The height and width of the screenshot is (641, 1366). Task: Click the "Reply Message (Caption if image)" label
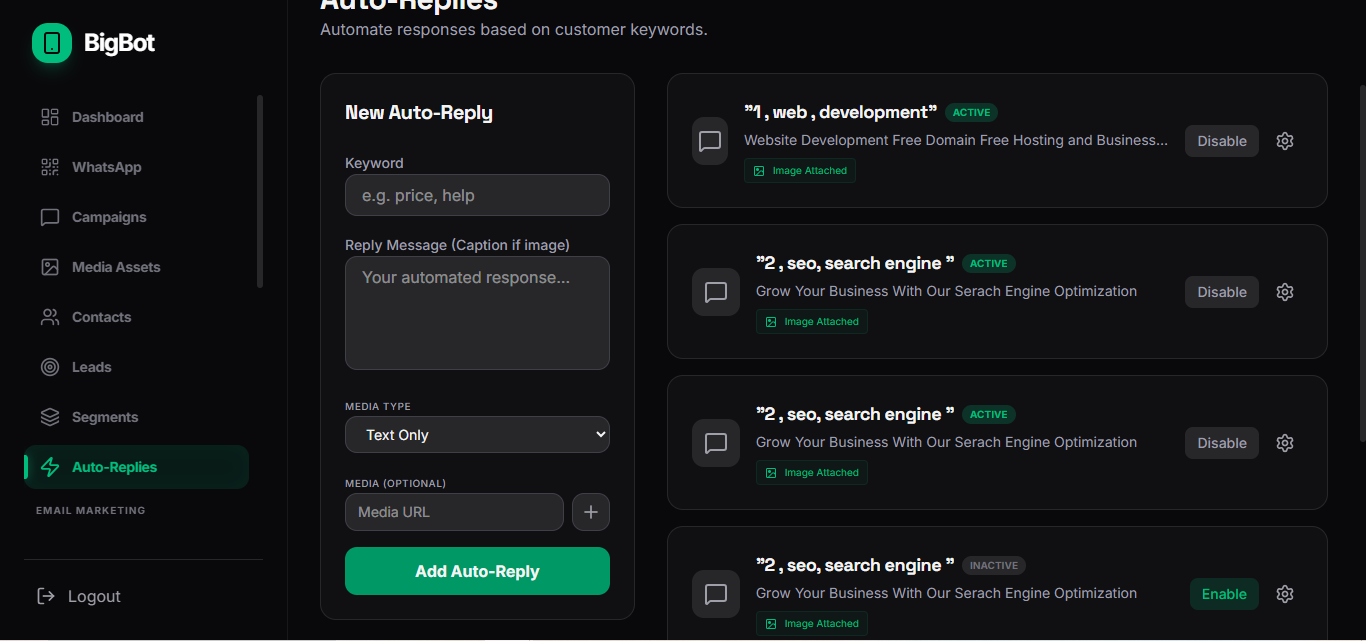(x=458, y=245)
